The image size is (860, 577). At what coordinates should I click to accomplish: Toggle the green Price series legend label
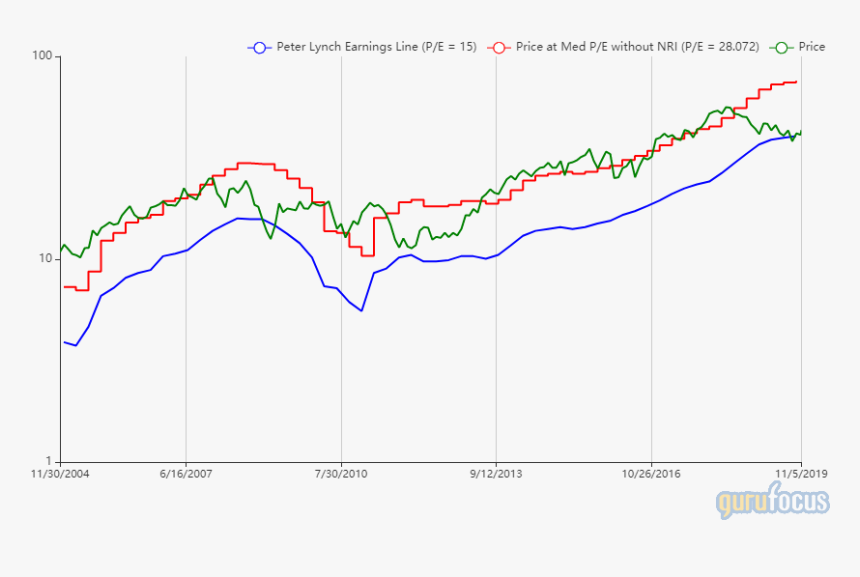812,47
